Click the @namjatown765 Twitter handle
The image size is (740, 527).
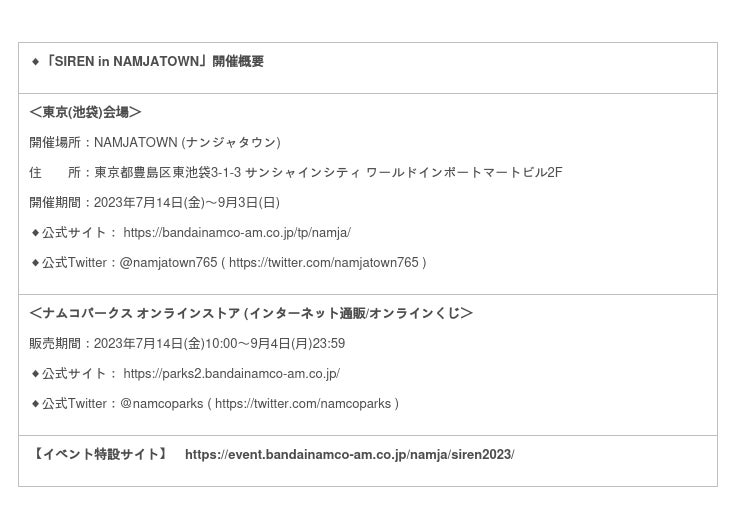click(168, 263)
